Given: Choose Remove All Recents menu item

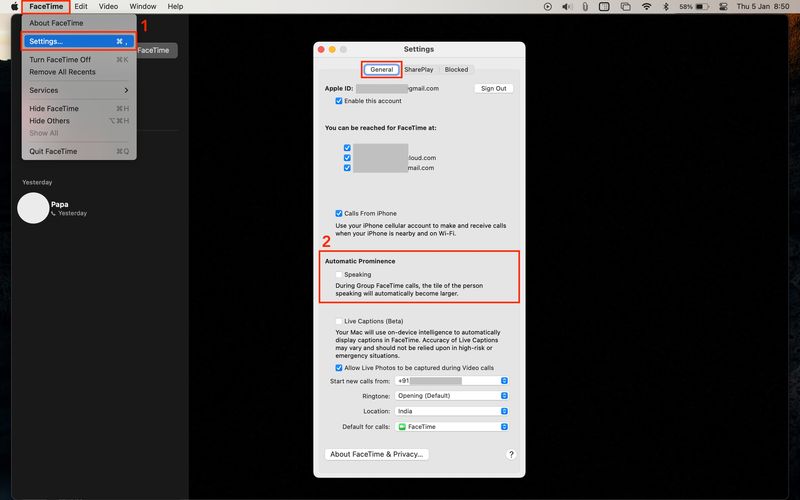Looking at the screenshot, I should tap(79, 72).
